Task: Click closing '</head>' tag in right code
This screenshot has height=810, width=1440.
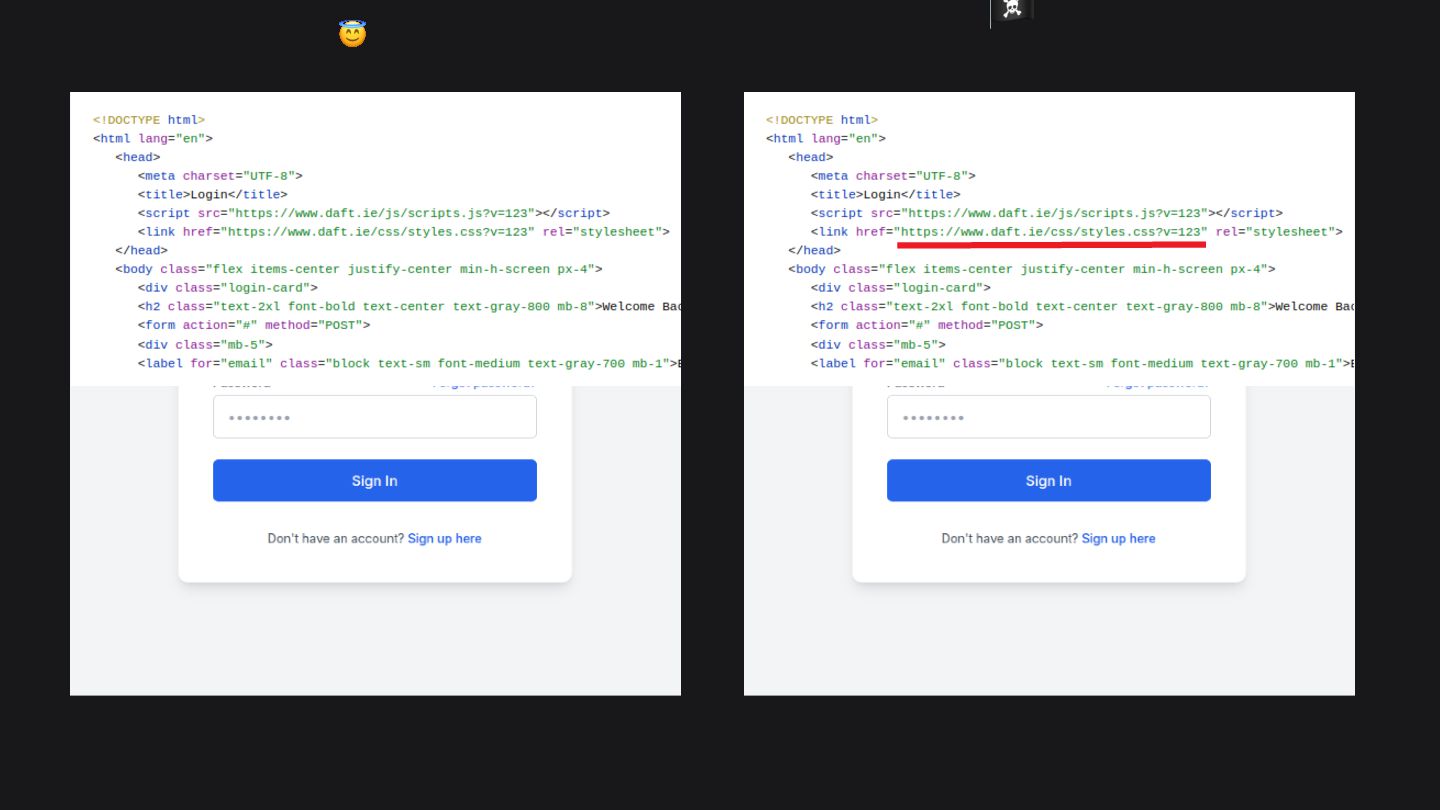Action: point(814,250)
